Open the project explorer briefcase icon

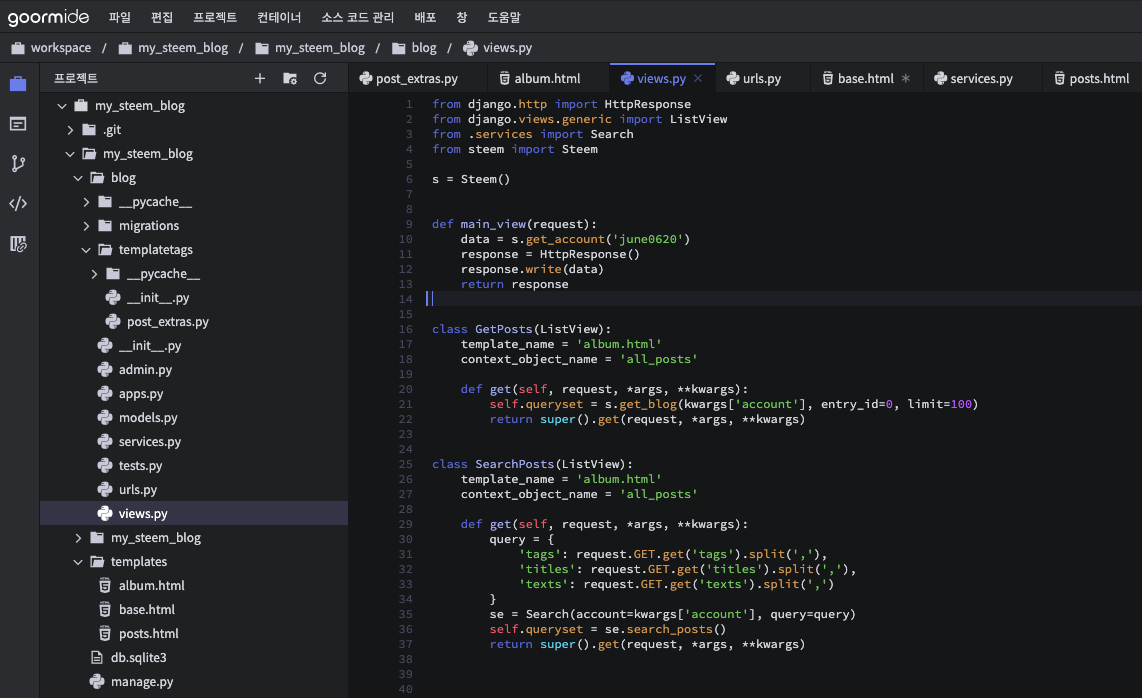pos(18,84)
